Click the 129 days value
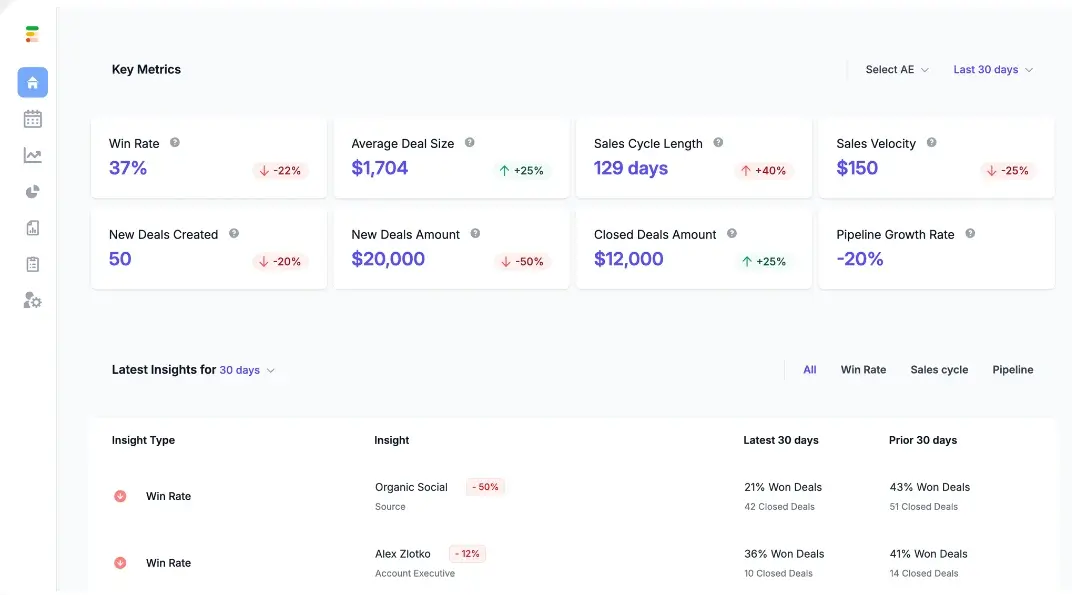1072x595 pixels. tap(630, 168)
